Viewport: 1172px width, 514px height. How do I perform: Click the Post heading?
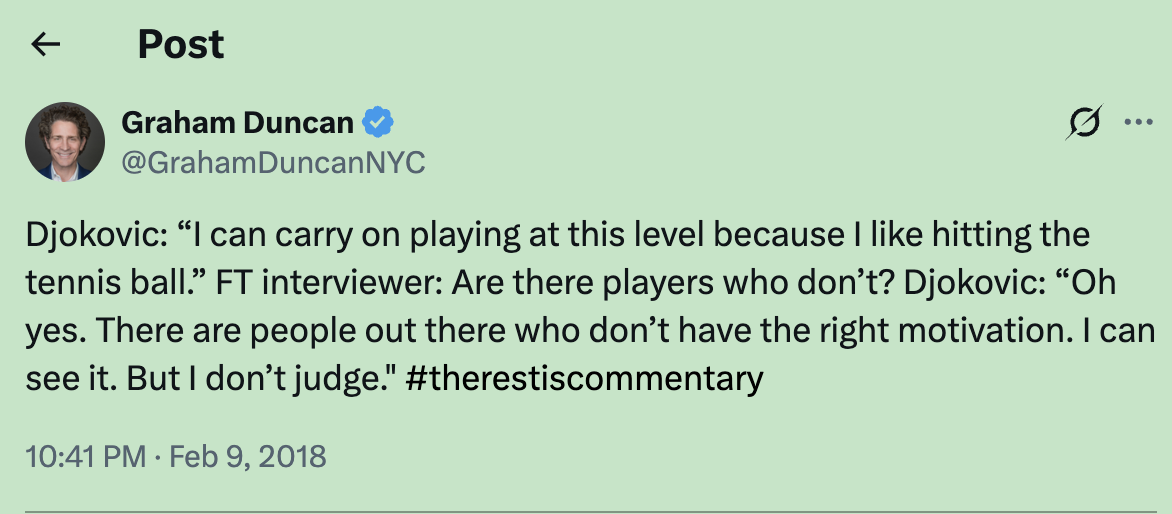(x=181, y=44)
